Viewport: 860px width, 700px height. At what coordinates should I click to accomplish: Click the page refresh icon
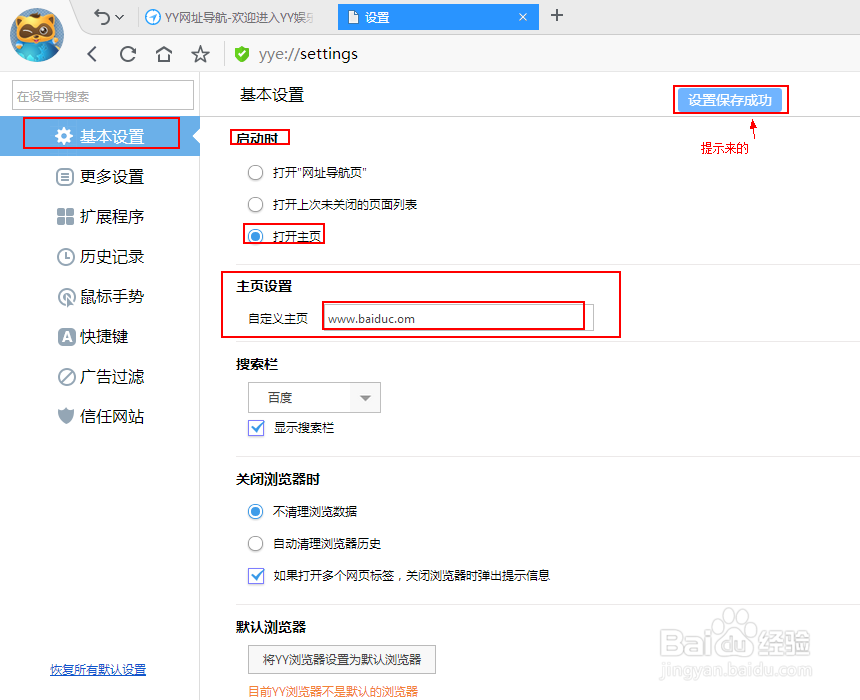coord(127,54)
